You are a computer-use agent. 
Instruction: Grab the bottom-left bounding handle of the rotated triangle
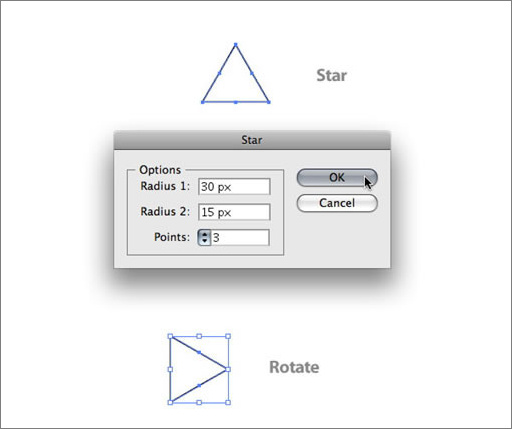click(x=170, y=403)
